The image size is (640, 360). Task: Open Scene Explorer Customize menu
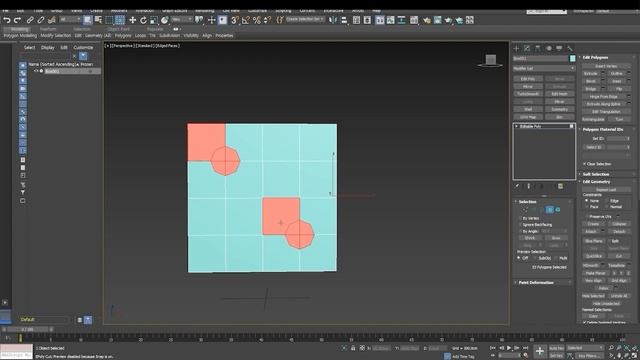83,48
